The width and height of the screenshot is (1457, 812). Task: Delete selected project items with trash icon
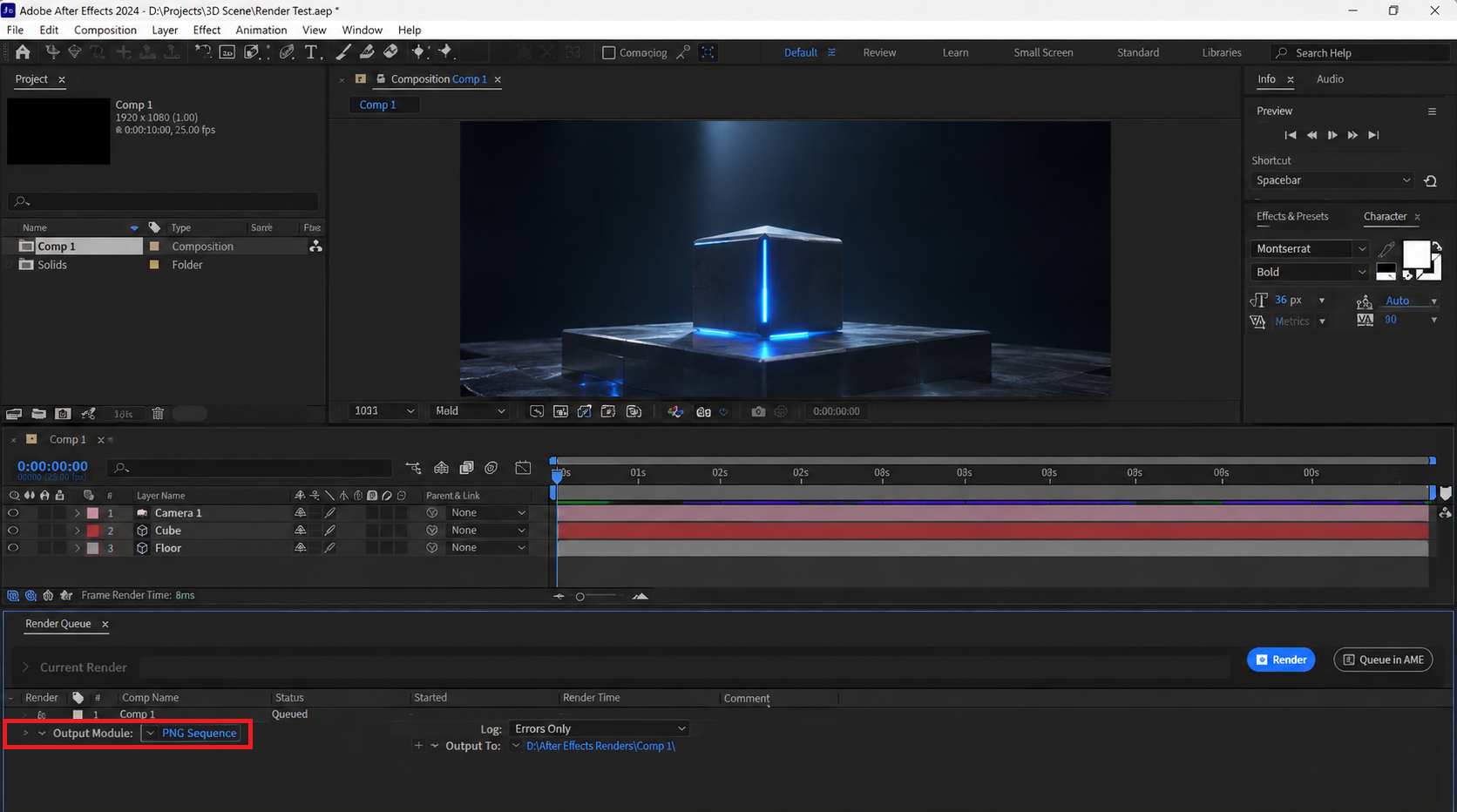pyautogui.click(x=158, y=414)
